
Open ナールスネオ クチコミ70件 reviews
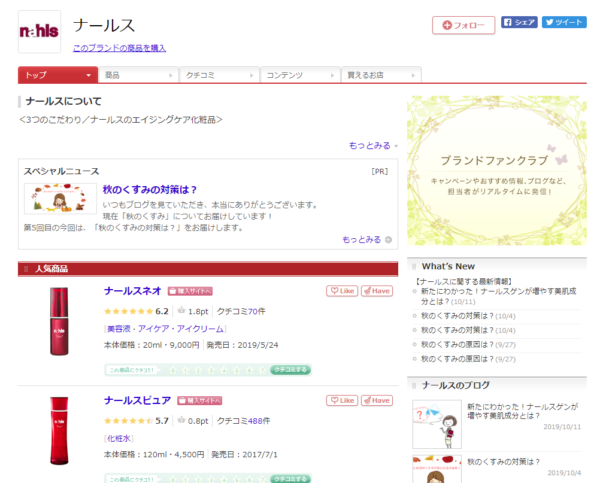click(x=241, y=312)
